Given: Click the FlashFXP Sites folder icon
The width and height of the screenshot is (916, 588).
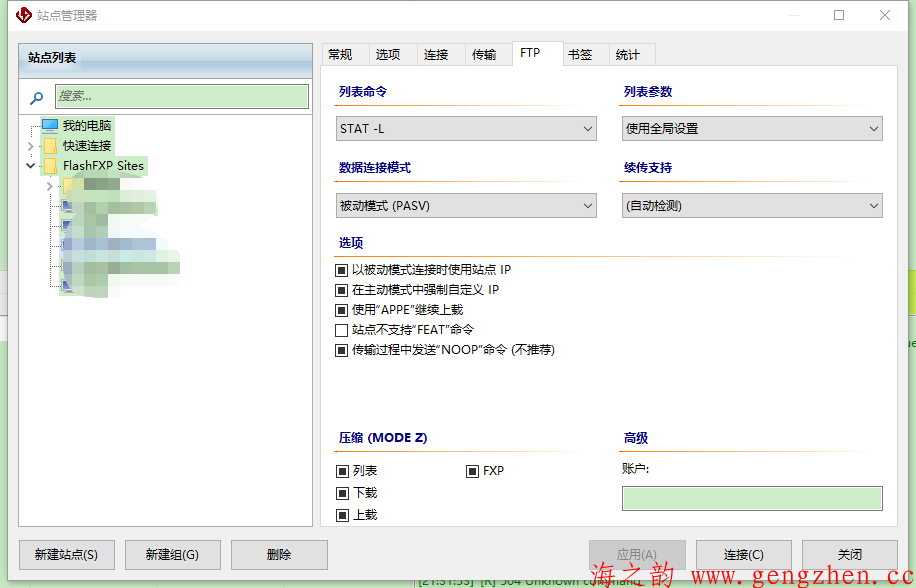Looking at the screenshot, I should coord(49,166).
